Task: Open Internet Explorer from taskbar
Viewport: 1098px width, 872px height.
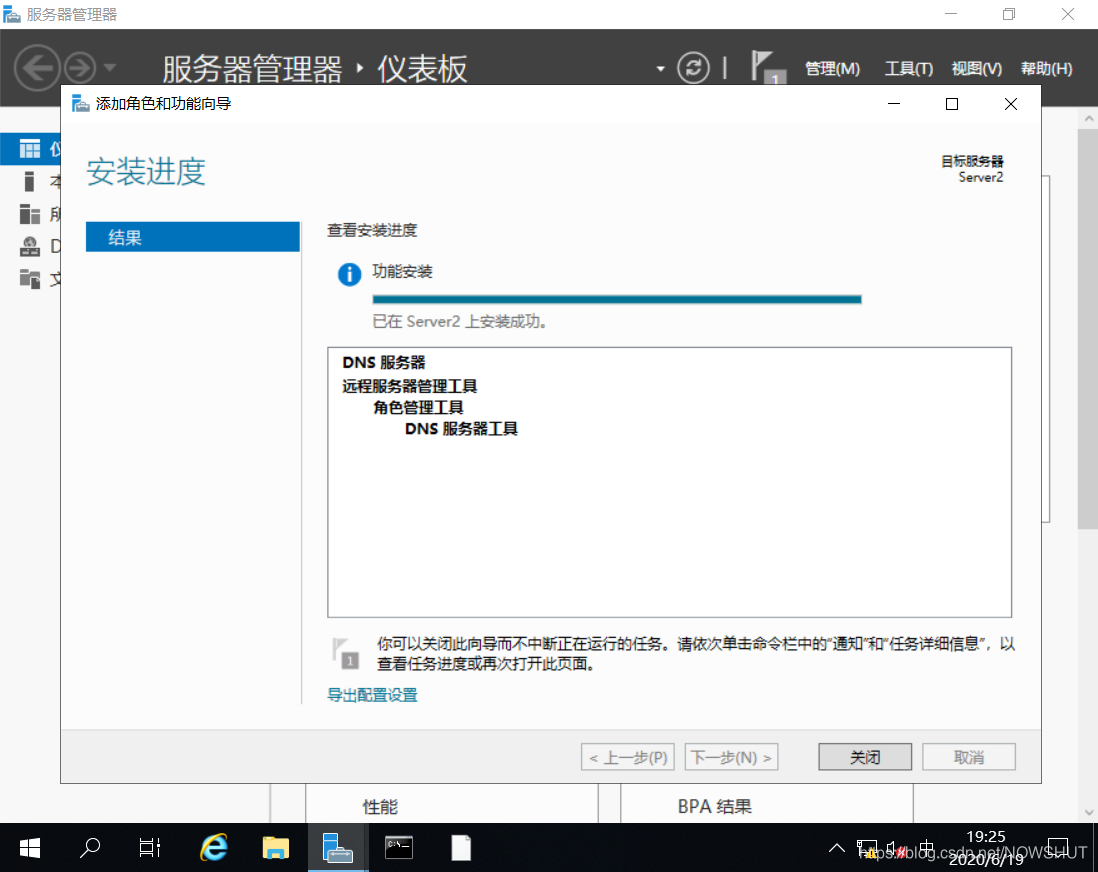Action: [213, 848]
